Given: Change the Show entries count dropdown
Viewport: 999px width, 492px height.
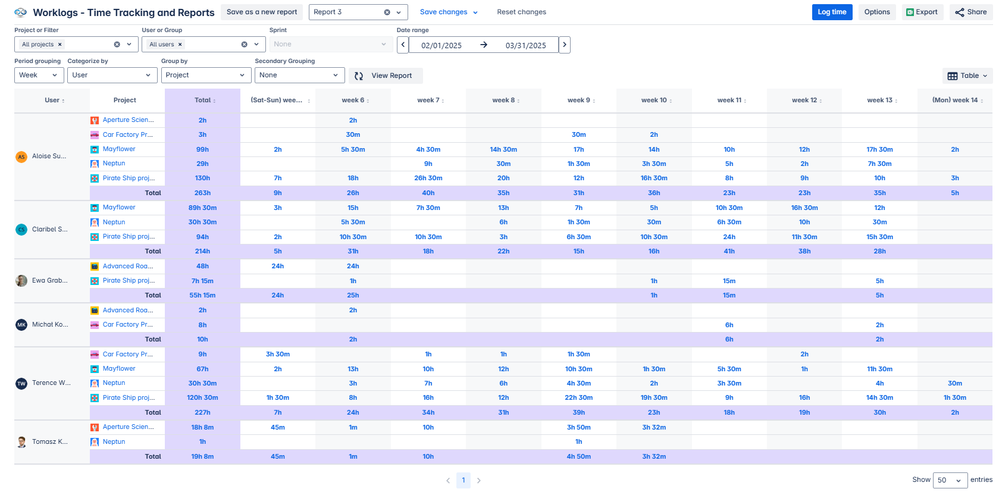Looking at the screenshot, I should tap(949, 480).
